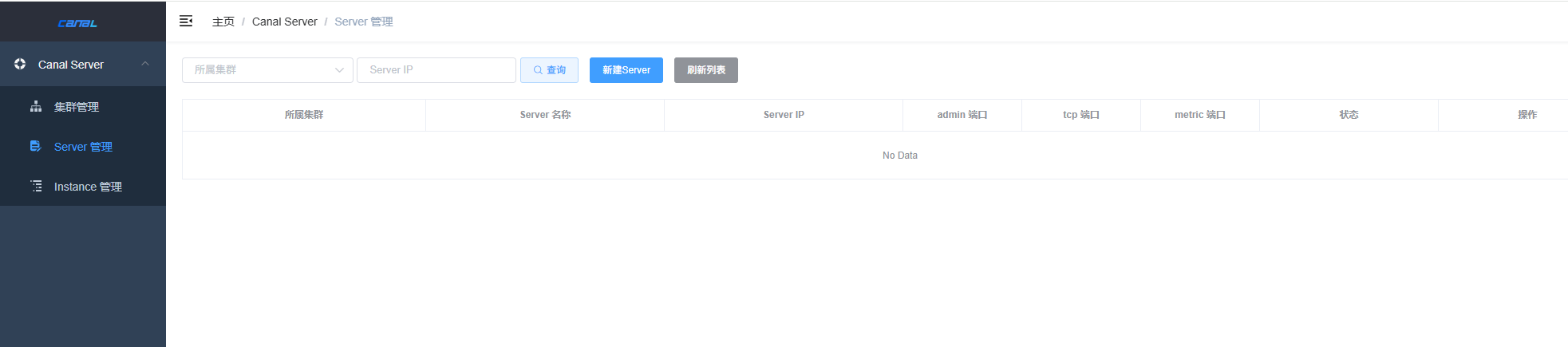Click the Server 管理 edit icon
The image size is (1568, 347).
36,146
